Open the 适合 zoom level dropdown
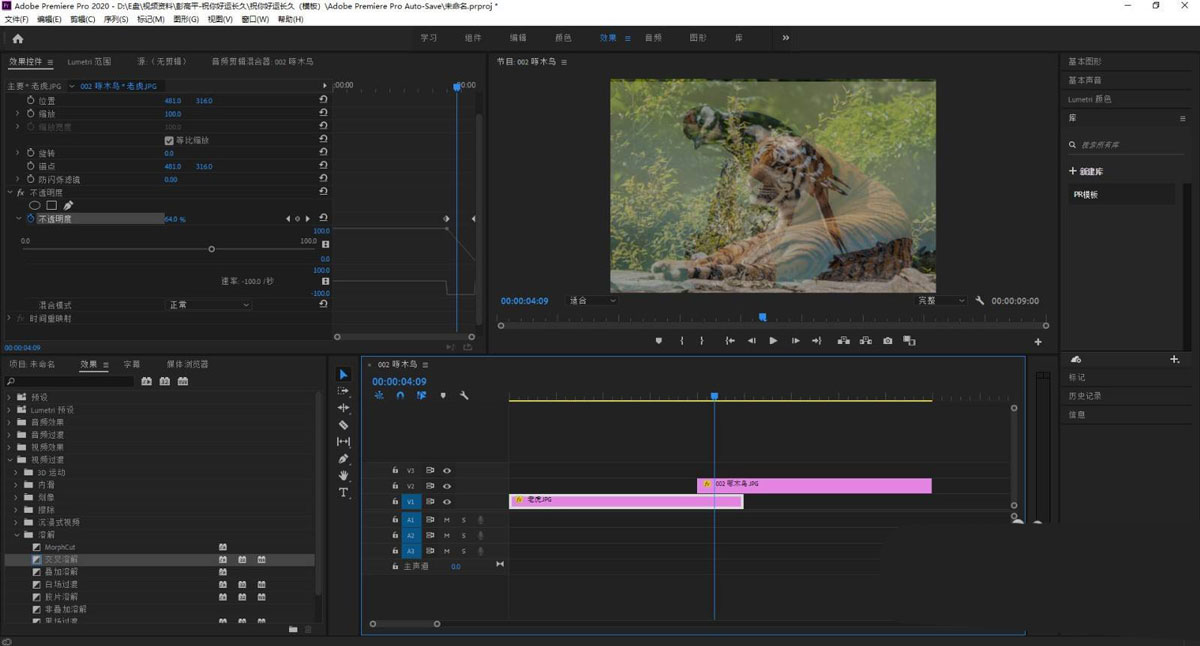The width and height of the screenshot is (1200, 646). point(592,300)
